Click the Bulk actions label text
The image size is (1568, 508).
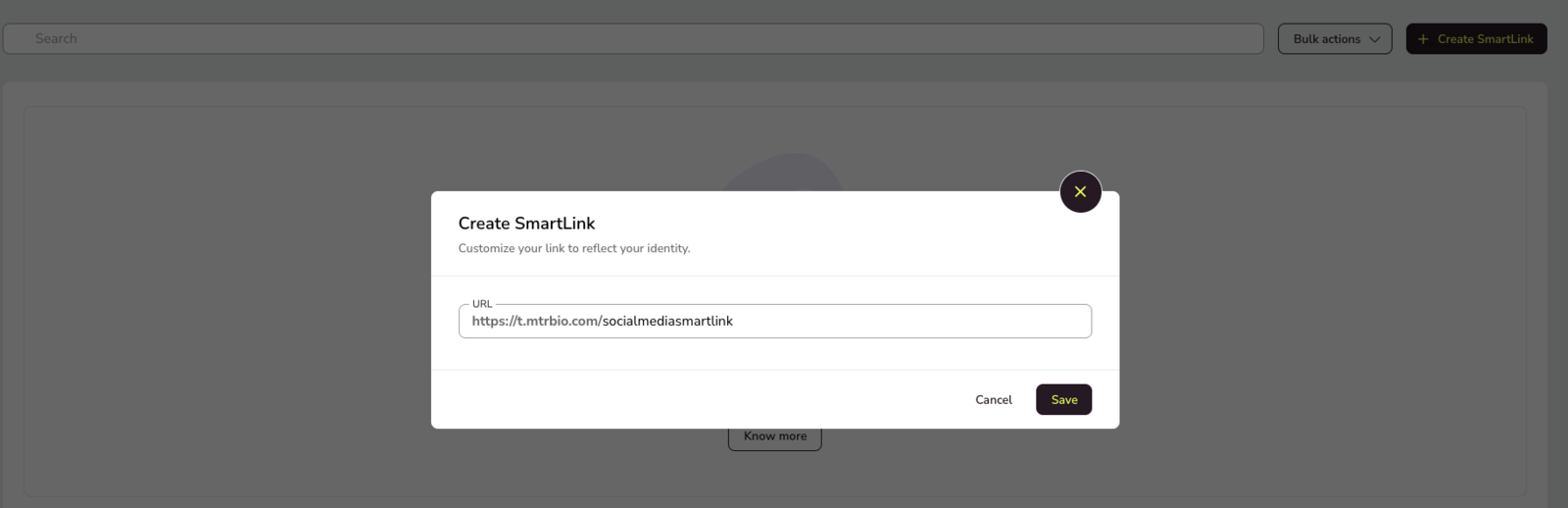1326,39
